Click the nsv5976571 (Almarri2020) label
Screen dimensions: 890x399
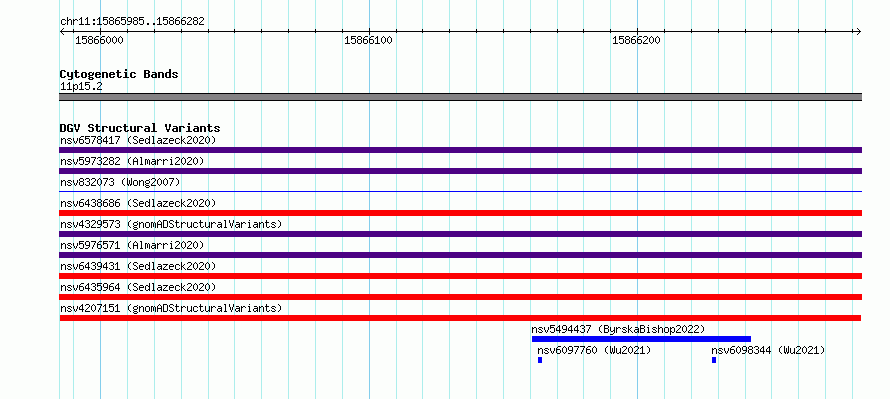click(132, 245)
